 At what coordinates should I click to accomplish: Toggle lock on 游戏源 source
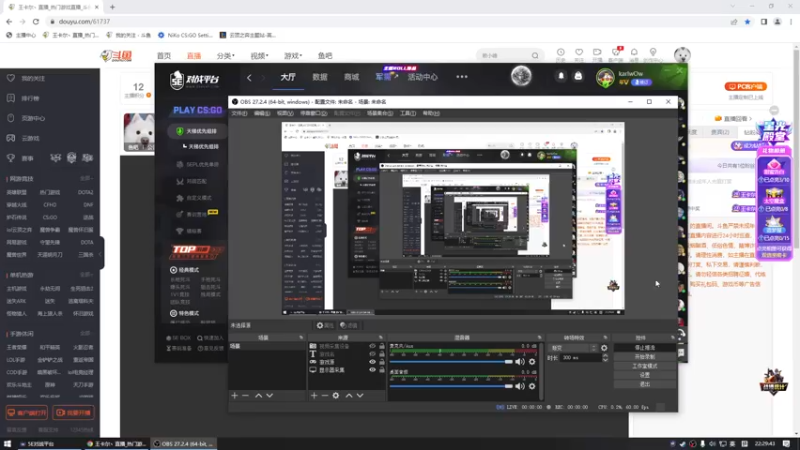point(382,362)
